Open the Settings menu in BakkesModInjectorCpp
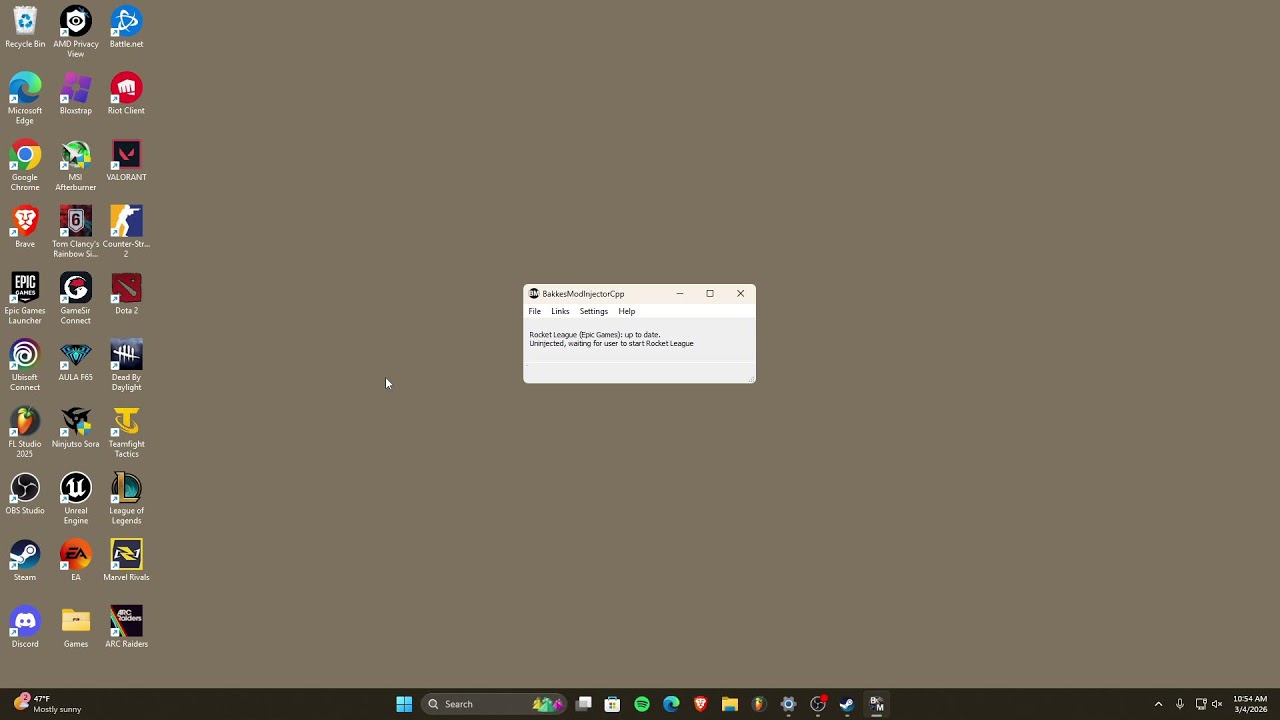The height and width of the screenshot is (720, 1280). (x=594, y=311)
